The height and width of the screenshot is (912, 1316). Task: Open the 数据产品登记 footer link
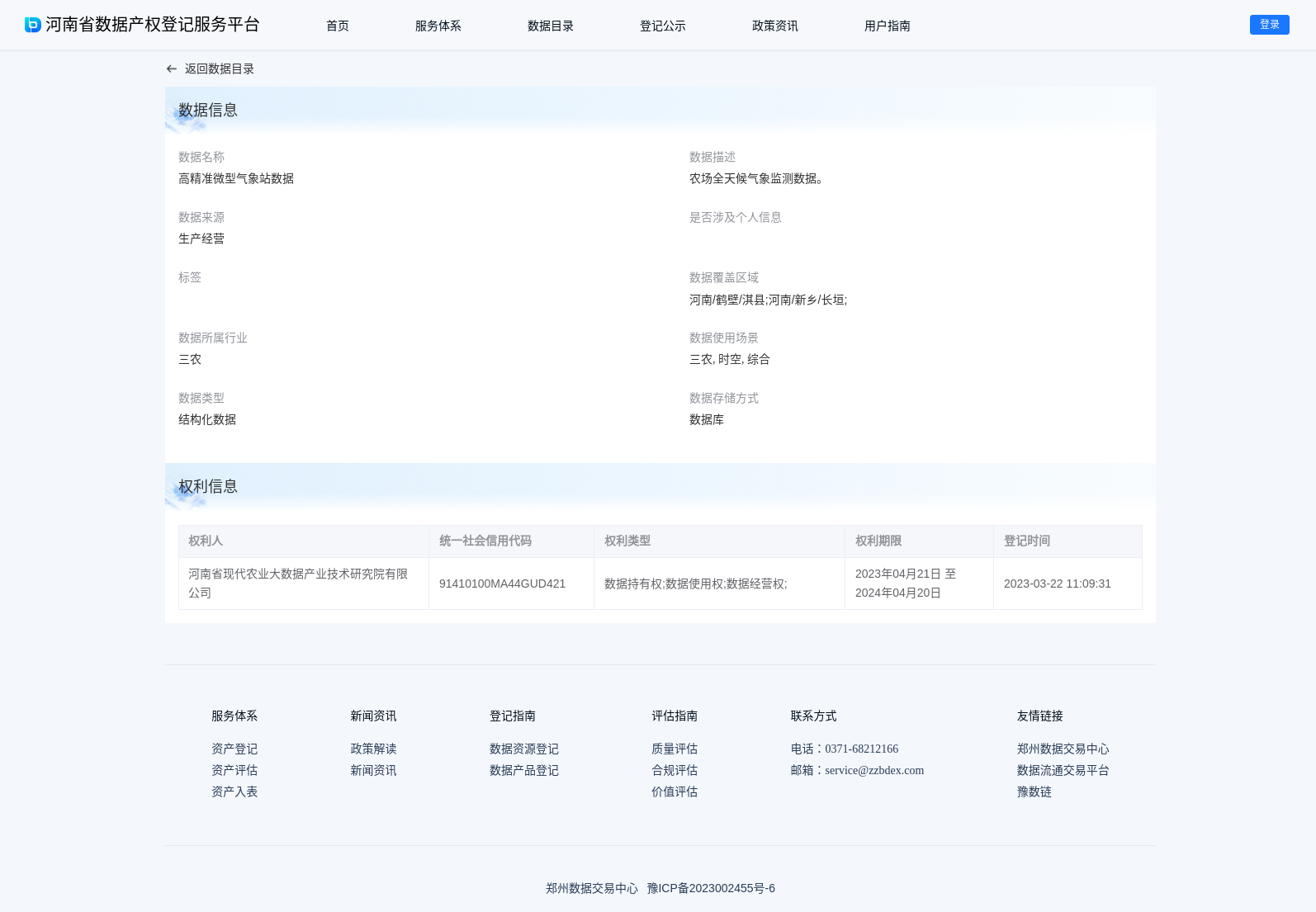point(524,770)
